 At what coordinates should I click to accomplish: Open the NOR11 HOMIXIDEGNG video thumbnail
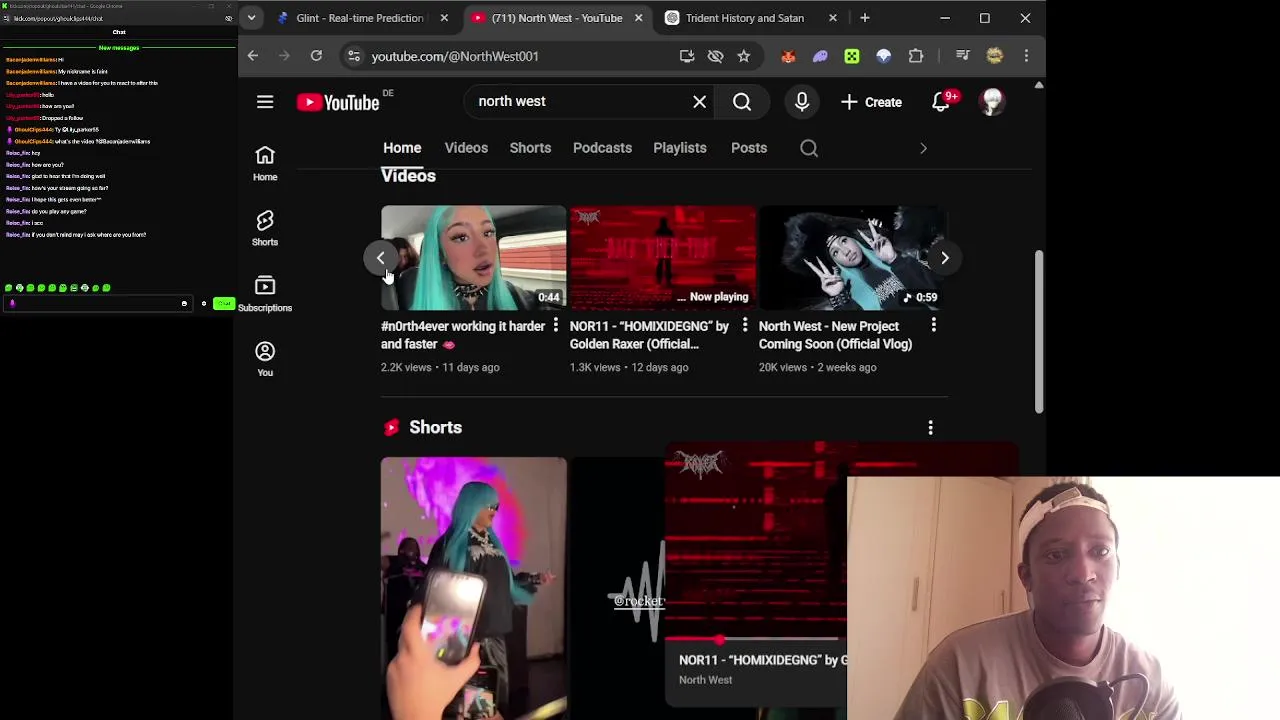coord(662,258)
